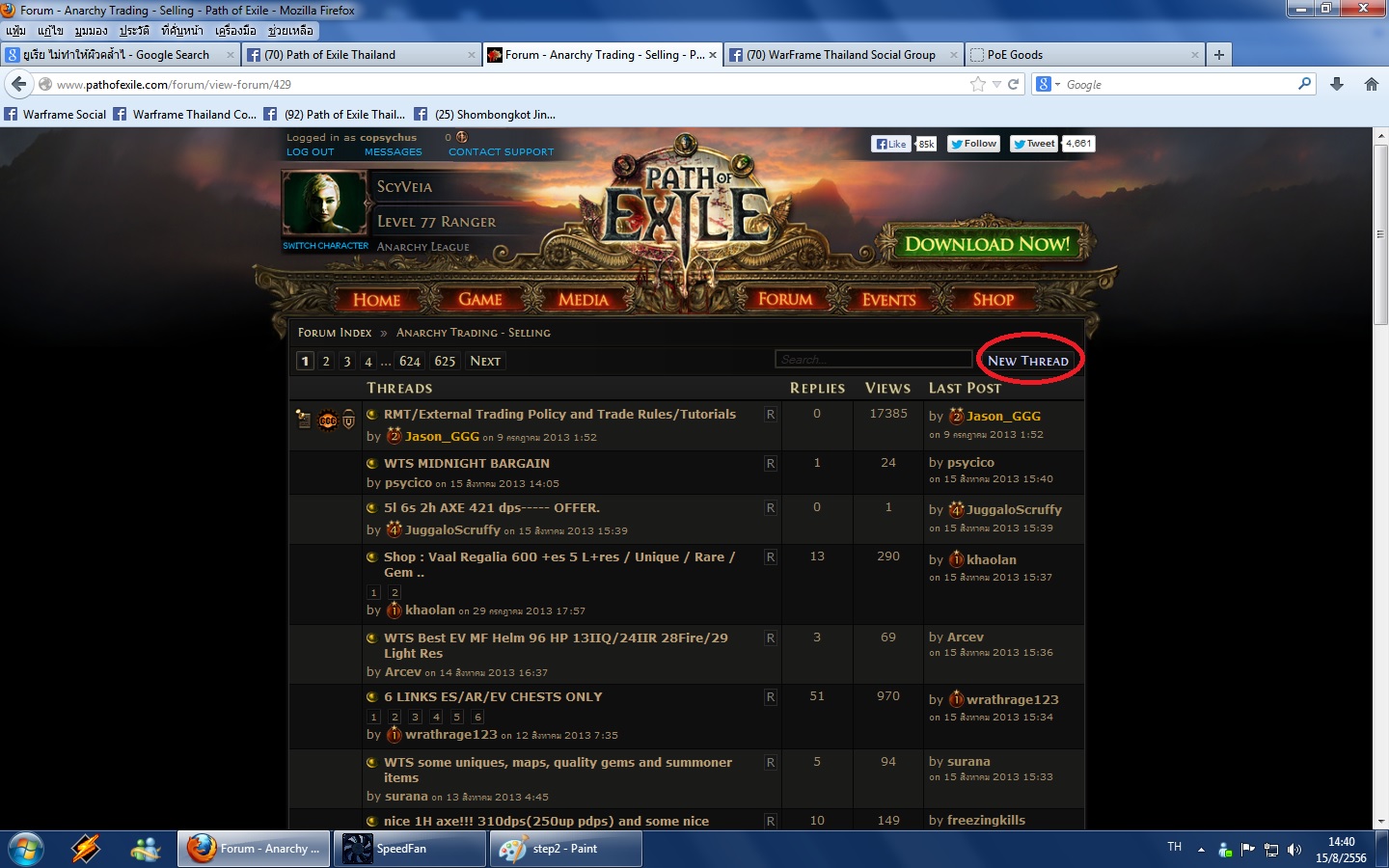Click the GGG gear badge on the sticky thread
The height and width of the screenshot is (868, 1389).
pyautogui.click(x=328, y=420)
